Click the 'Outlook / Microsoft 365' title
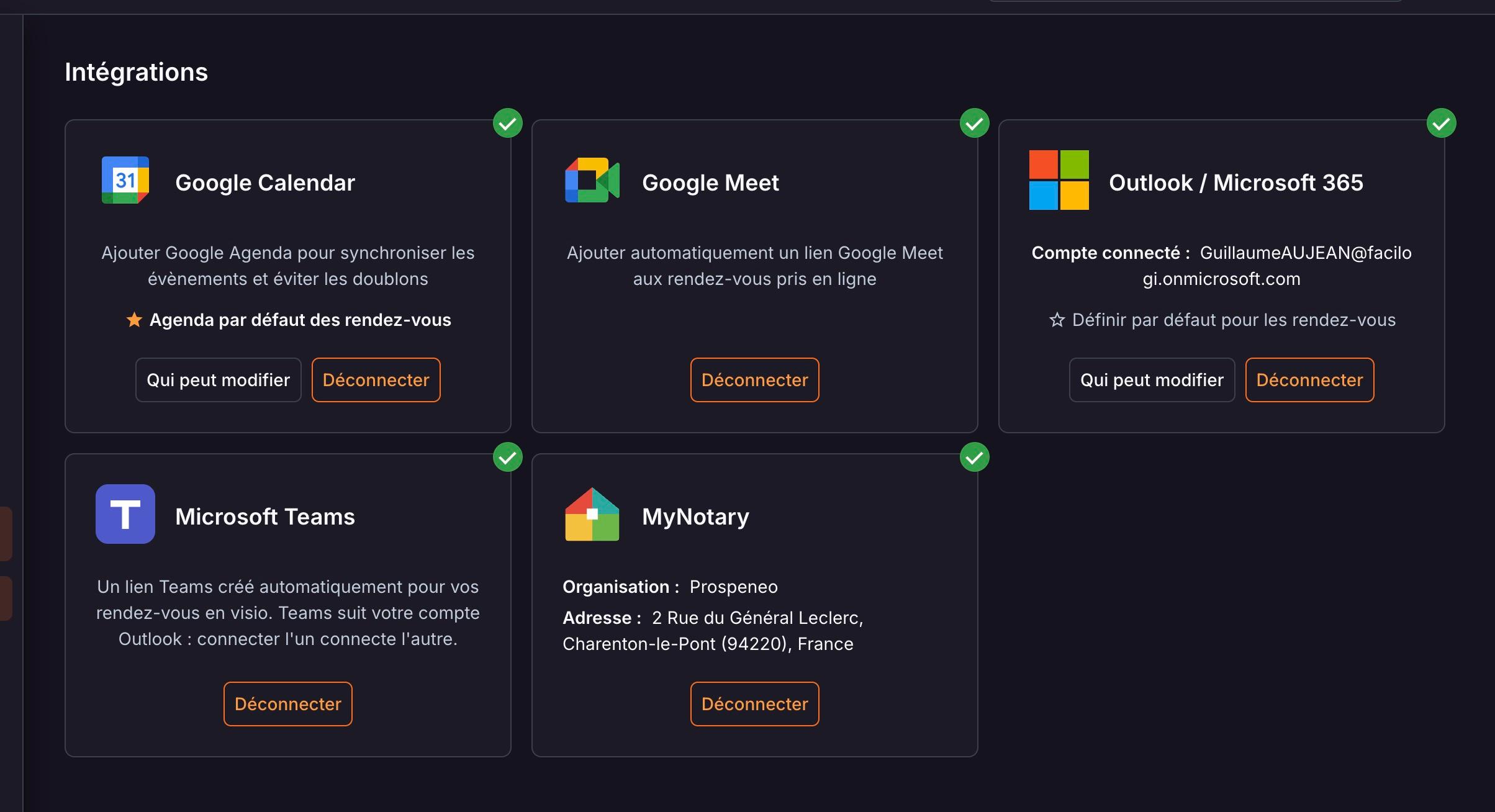Viewport: 1495px width, 812px height. pyautogui.click(x=1236, y=183)
